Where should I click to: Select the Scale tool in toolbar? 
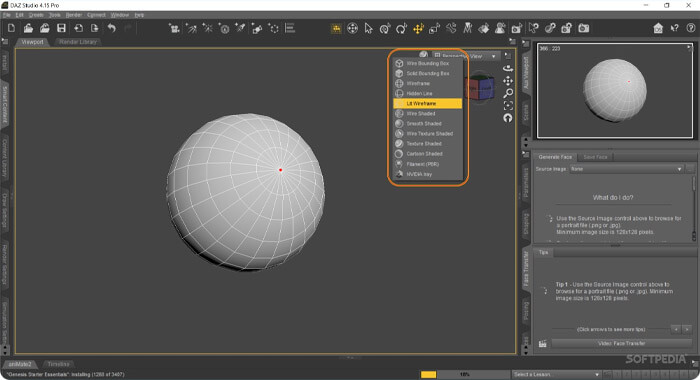point(434,29)
